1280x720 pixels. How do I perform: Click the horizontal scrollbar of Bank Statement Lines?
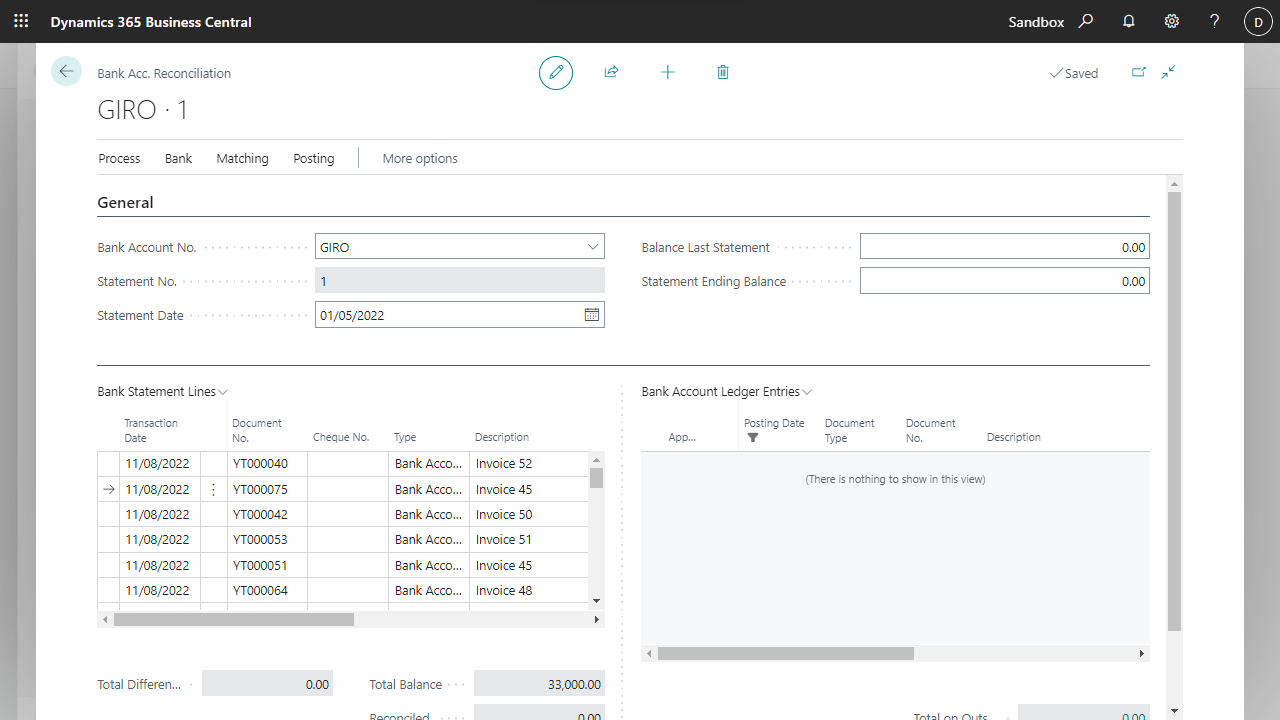pos(234,620)
